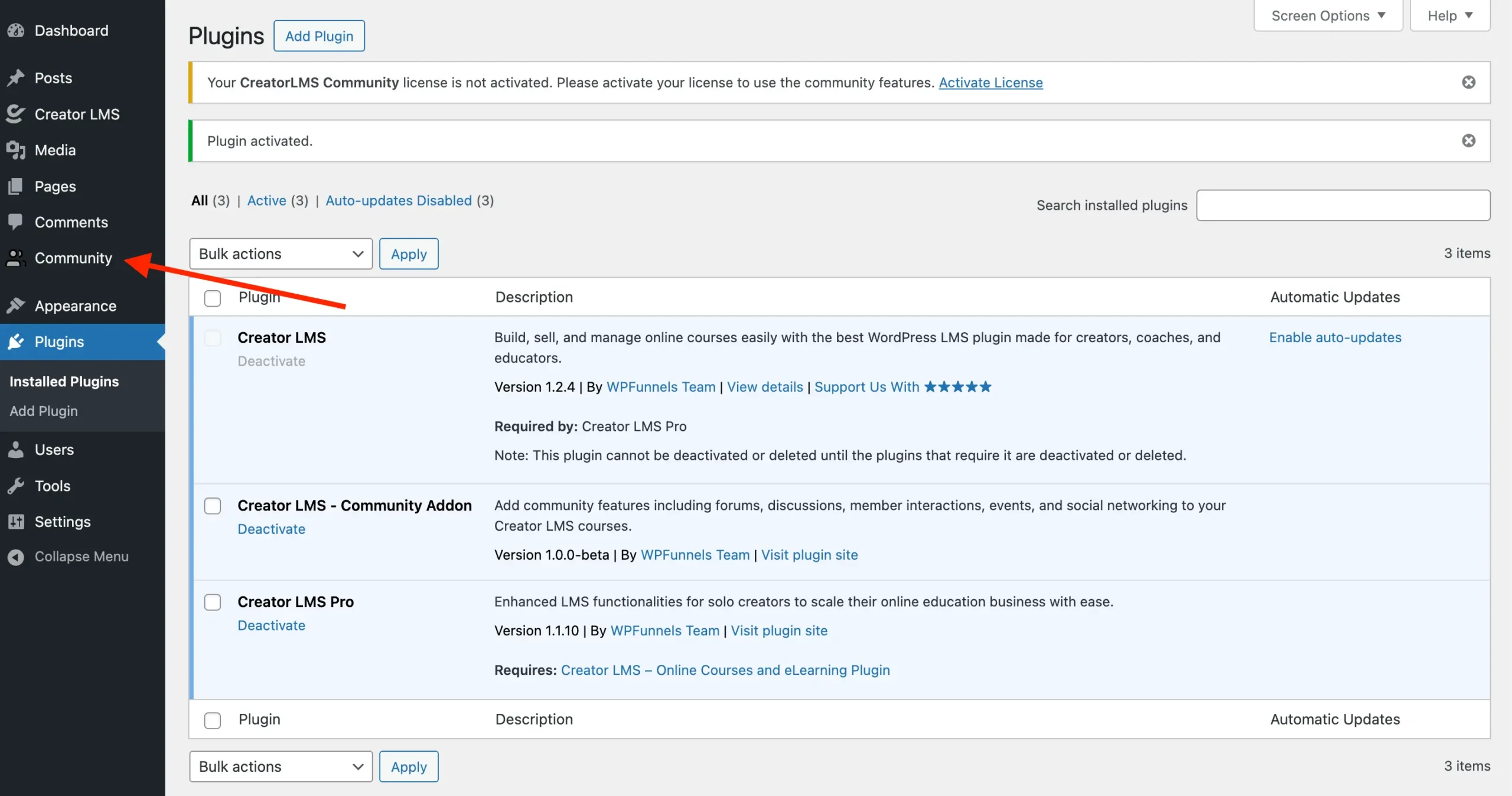Expand the Help panel
Viewport: 1512px width, 796px height.
[x=1449, y=15]
